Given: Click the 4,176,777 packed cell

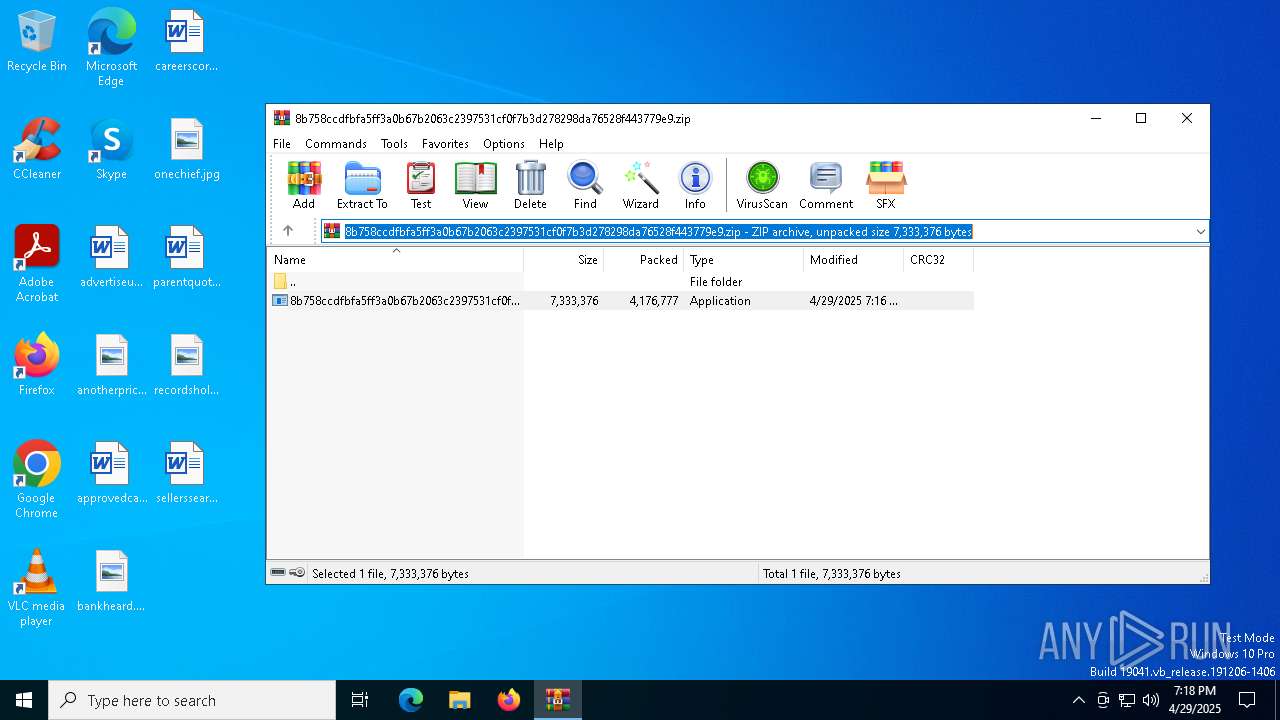Looking at the screenshot, I should (654, 300).
